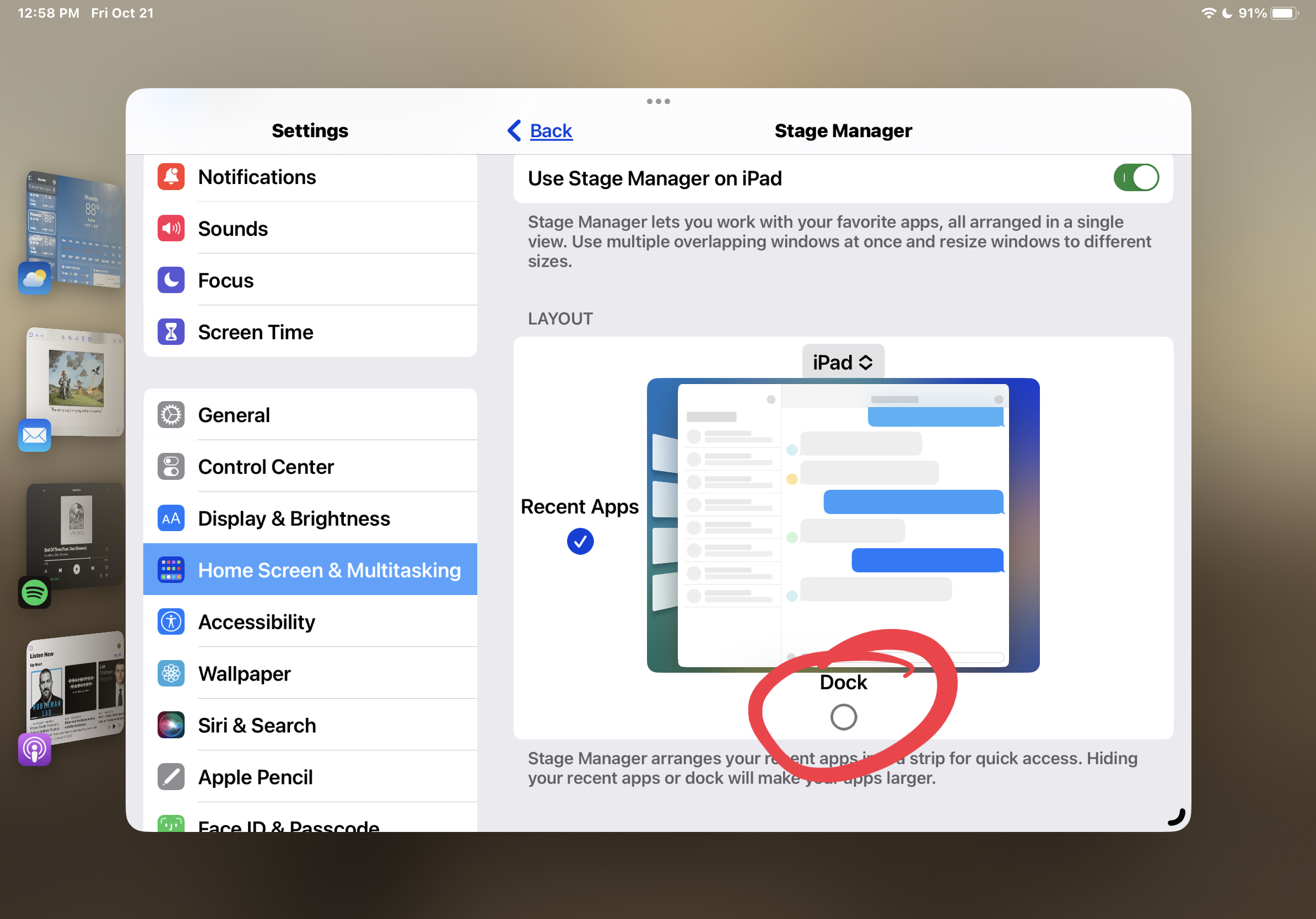The height and width of the screenshot is (919, 1316).
Task: Open the Notifications bell icon
Action: [171, 176]
